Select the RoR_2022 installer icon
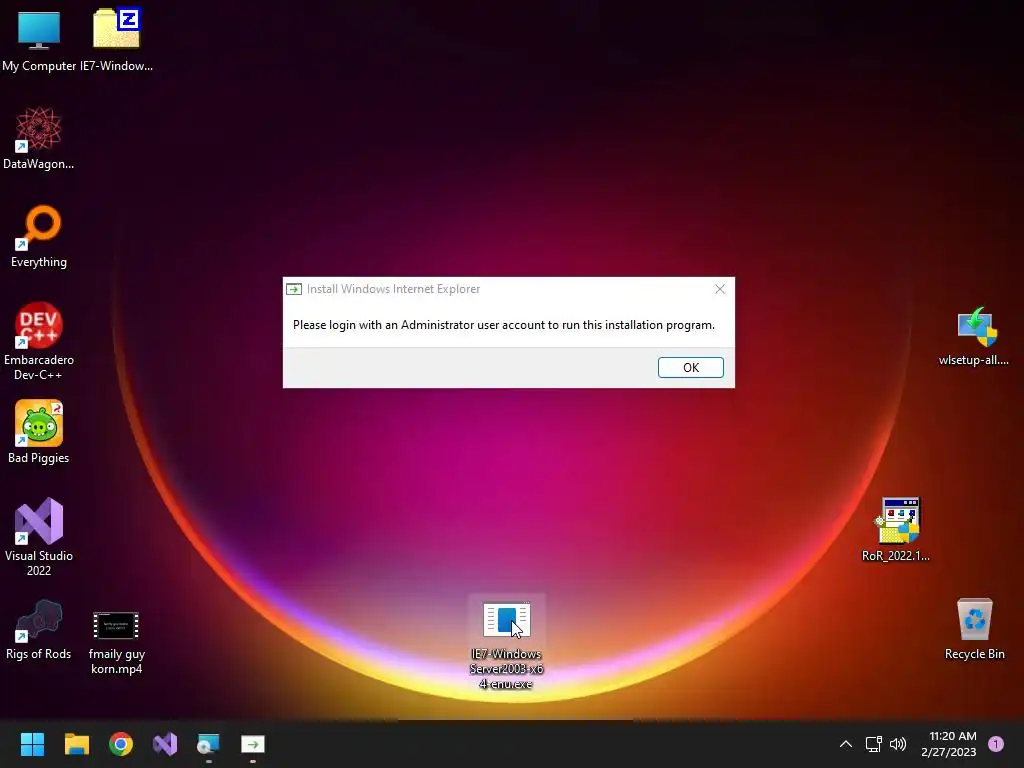Screen dimensions: 1024x768 click(x=896, y=530)
